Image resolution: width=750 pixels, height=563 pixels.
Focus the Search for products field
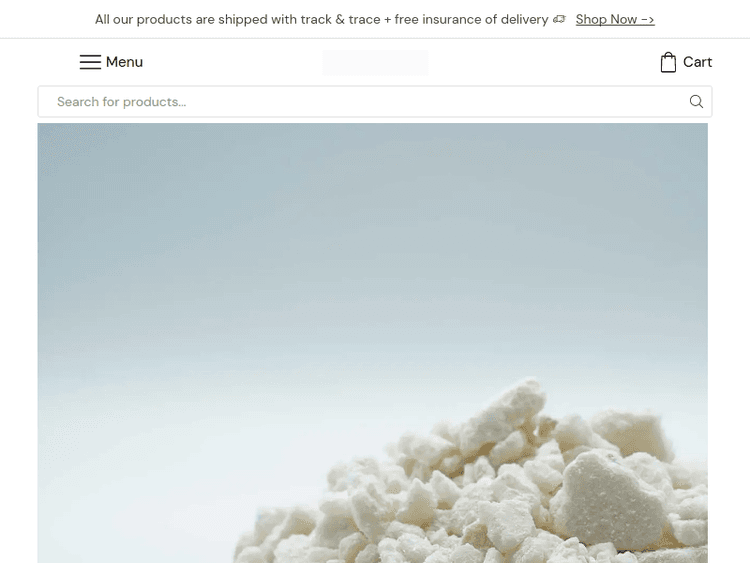[375, 101]
